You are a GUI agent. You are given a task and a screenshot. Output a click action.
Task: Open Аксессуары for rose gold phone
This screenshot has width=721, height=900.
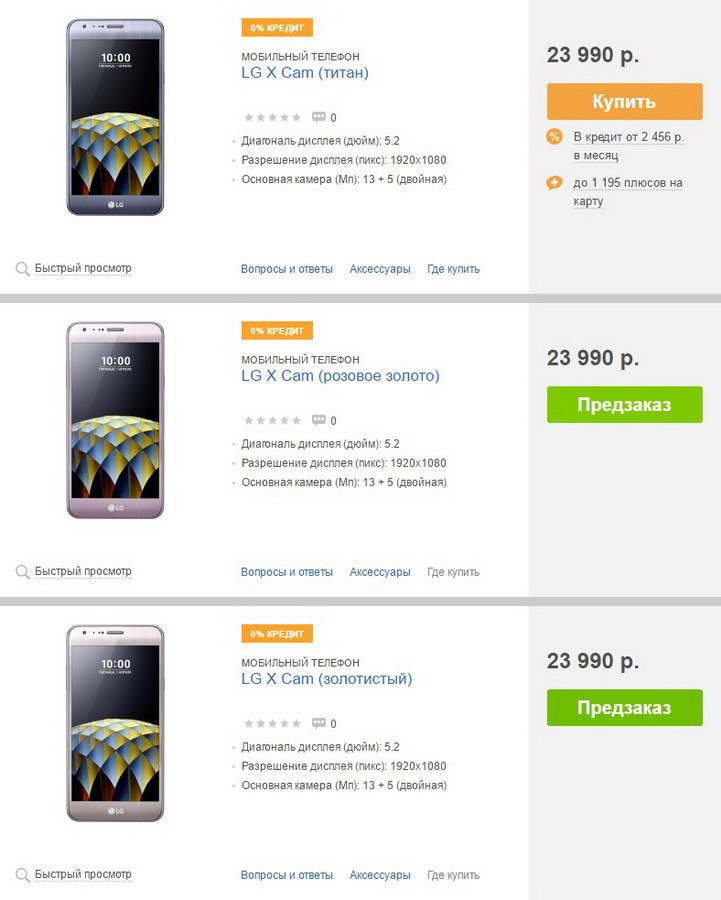[380, 572]
